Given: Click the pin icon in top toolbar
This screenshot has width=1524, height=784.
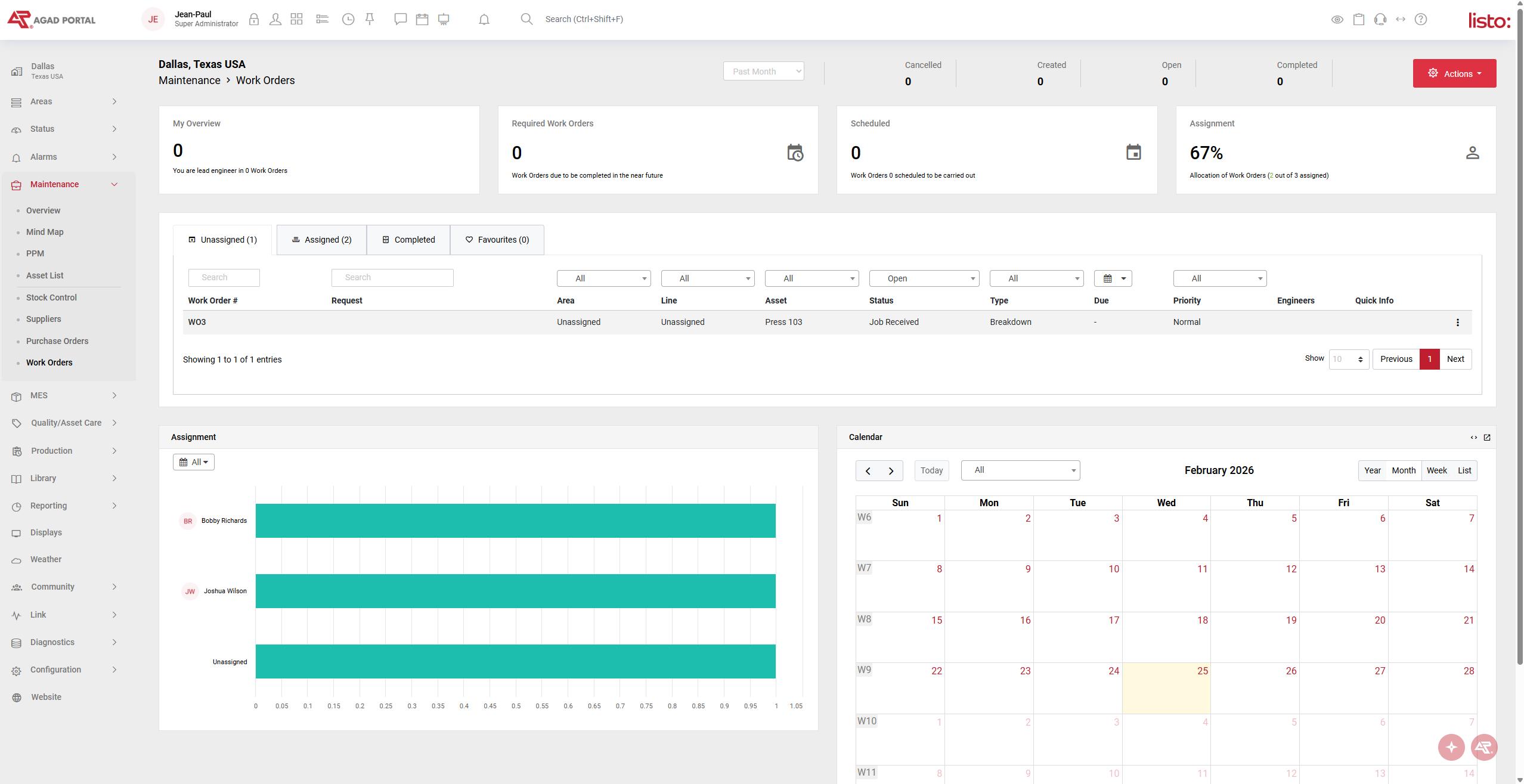Looking at the screenshot, I should coord(370,20).
